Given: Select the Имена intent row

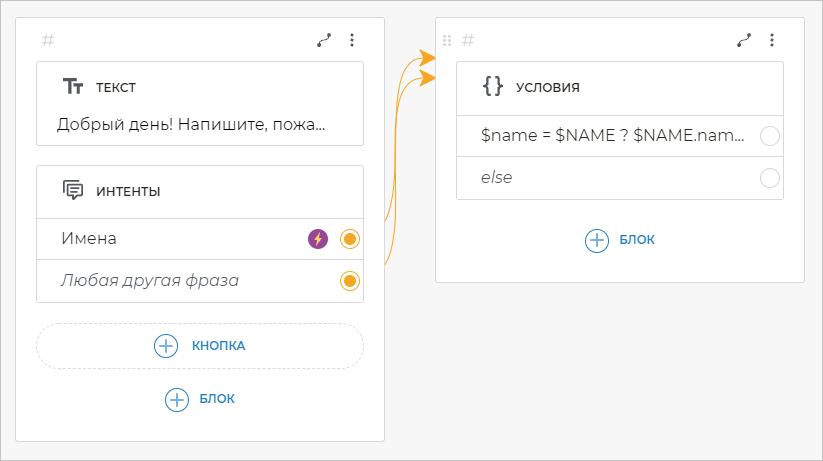Looking at the screenshot, I should click(200, 239).
